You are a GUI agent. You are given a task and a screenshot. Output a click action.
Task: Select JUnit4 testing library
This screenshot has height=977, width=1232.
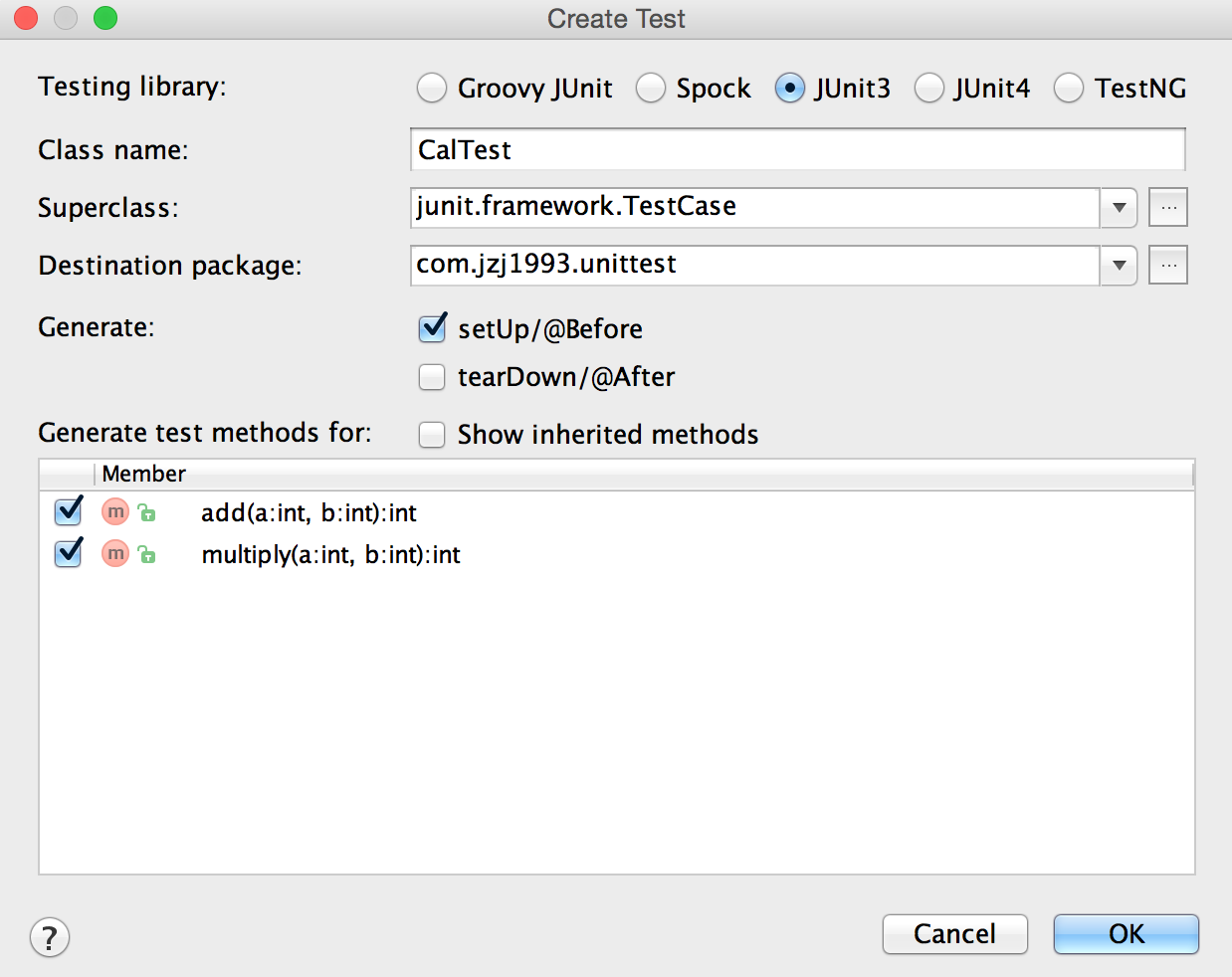pos(928,89)
